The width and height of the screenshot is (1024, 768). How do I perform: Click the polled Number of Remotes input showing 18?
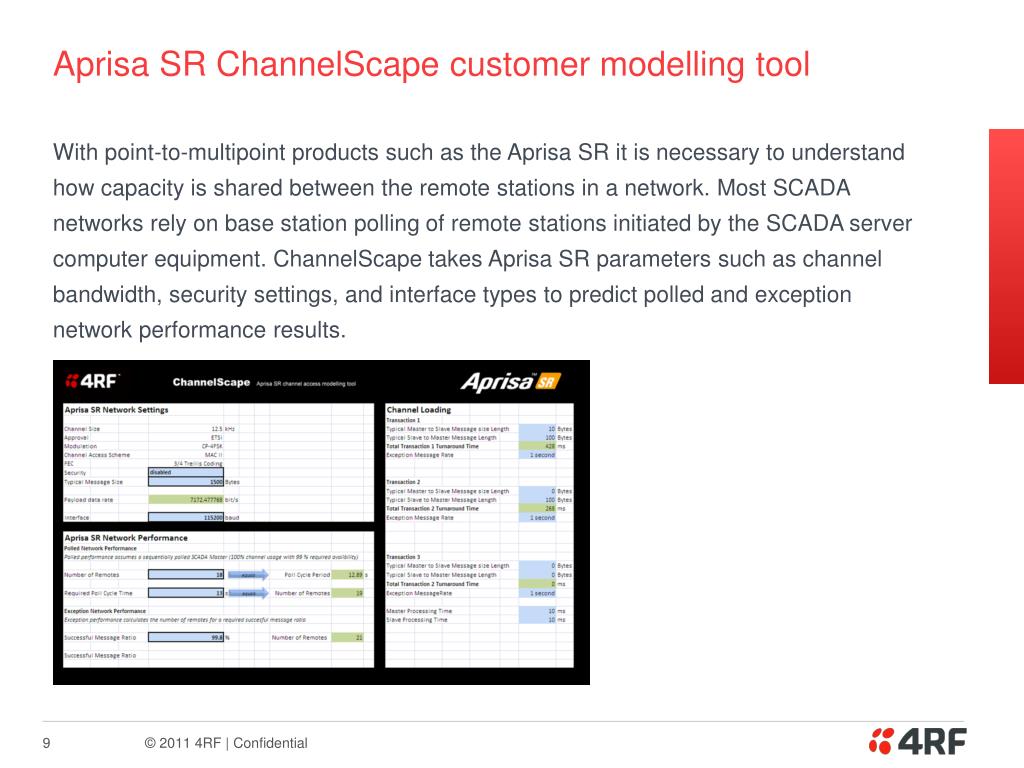coord(186,575)
